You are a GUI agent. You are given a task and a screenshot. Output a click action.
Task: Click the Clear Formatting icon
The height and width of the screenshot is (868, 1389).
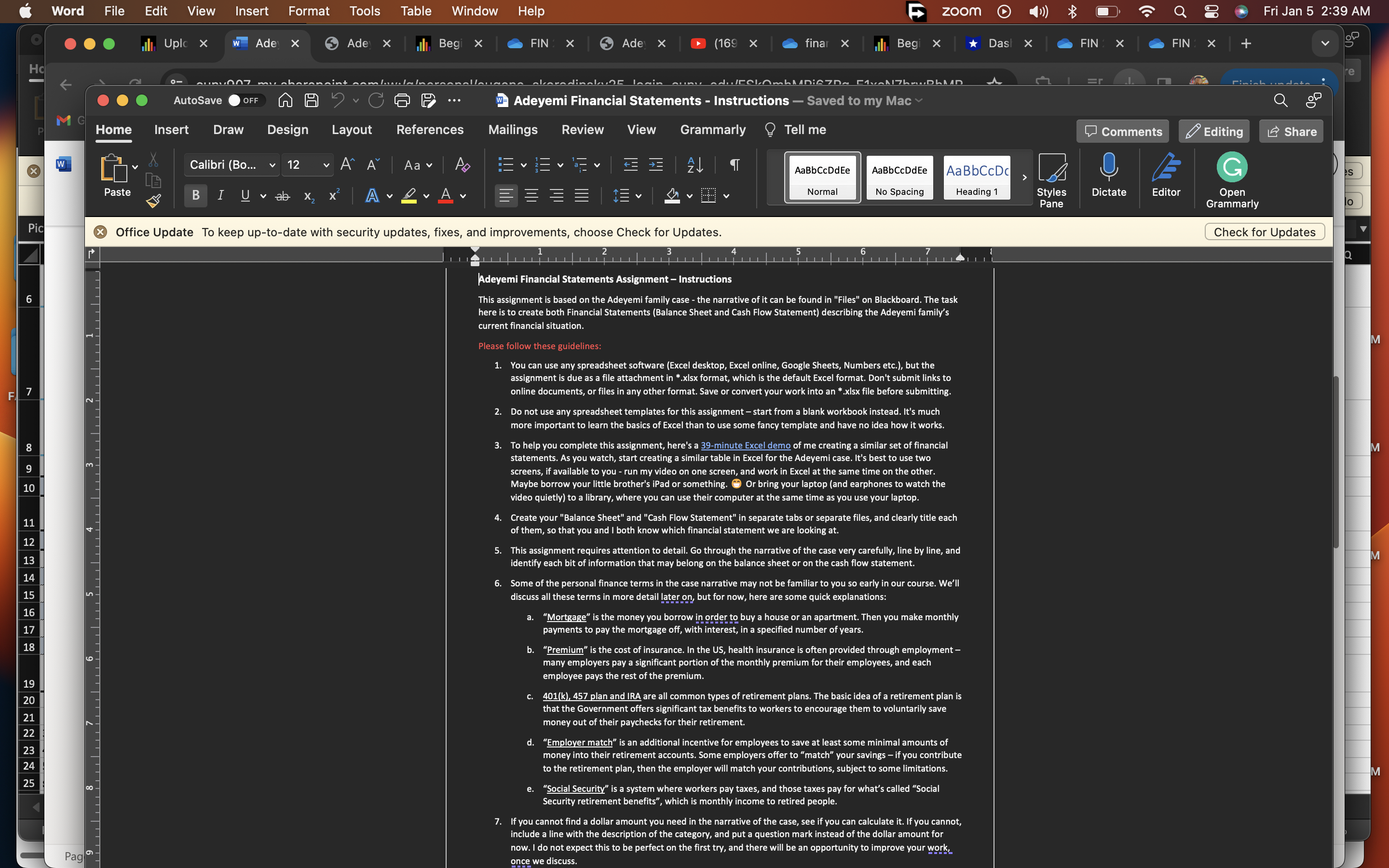[462, 165]
